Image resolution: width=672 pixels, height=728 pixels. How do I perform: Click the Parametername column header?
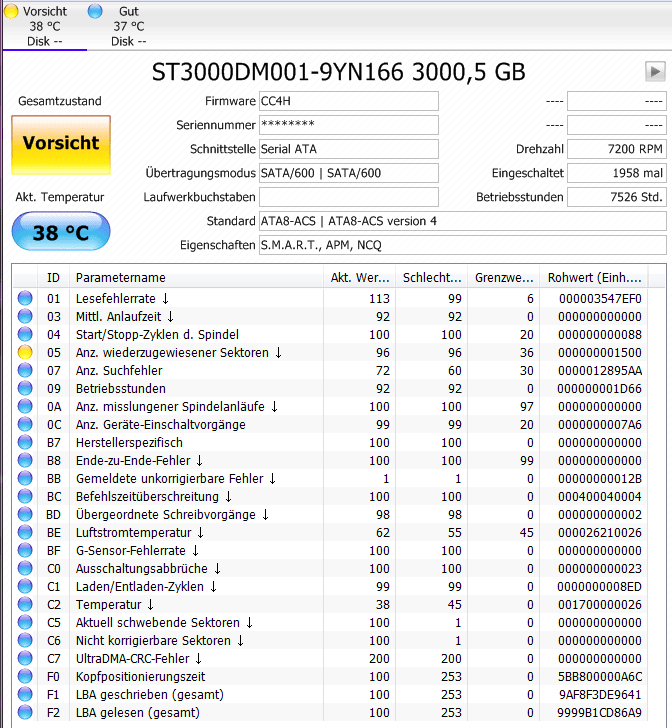point(196,278)
